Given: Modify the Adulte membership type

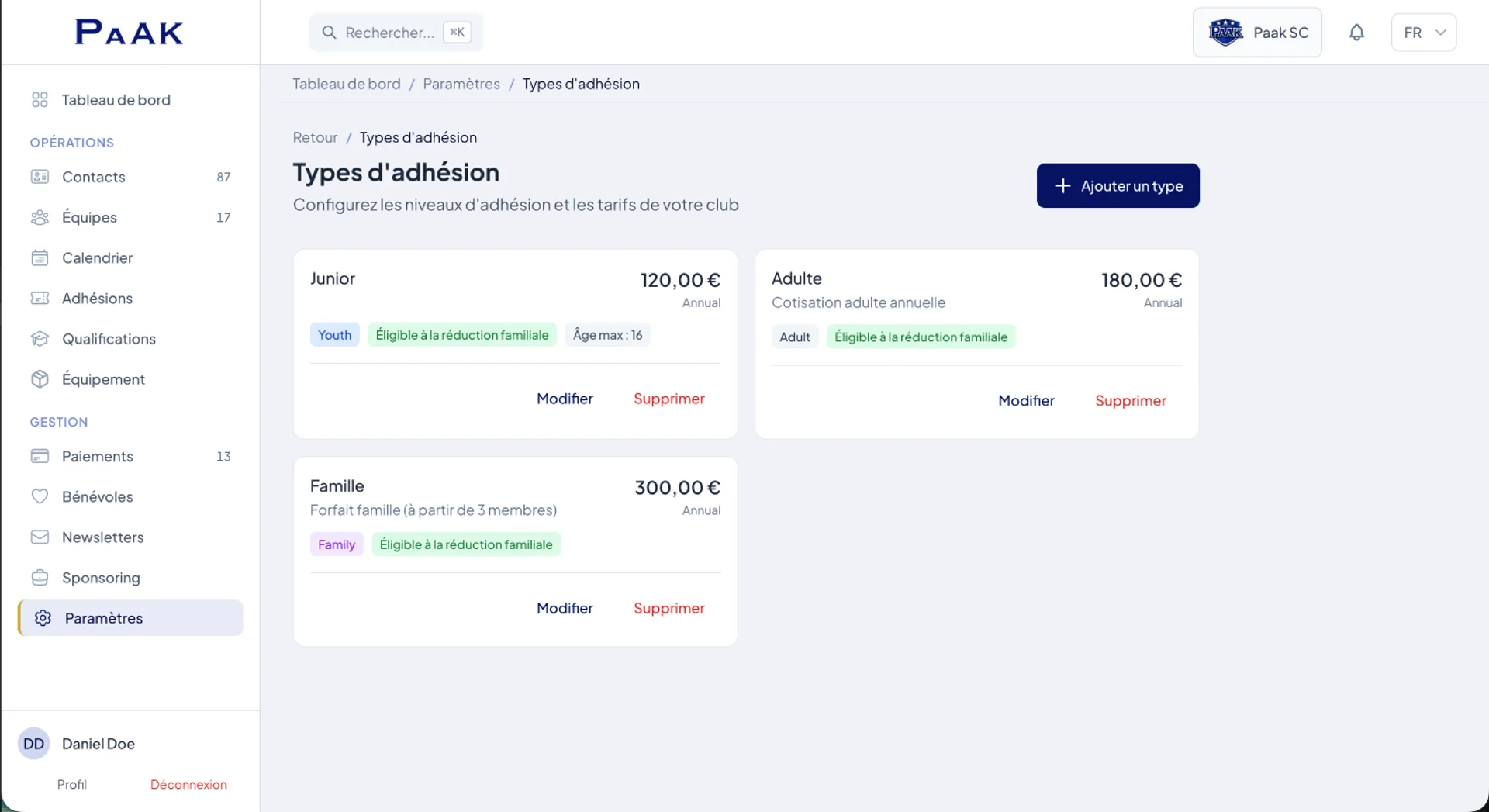Looking at the screenshot, I should [1026, 401].
